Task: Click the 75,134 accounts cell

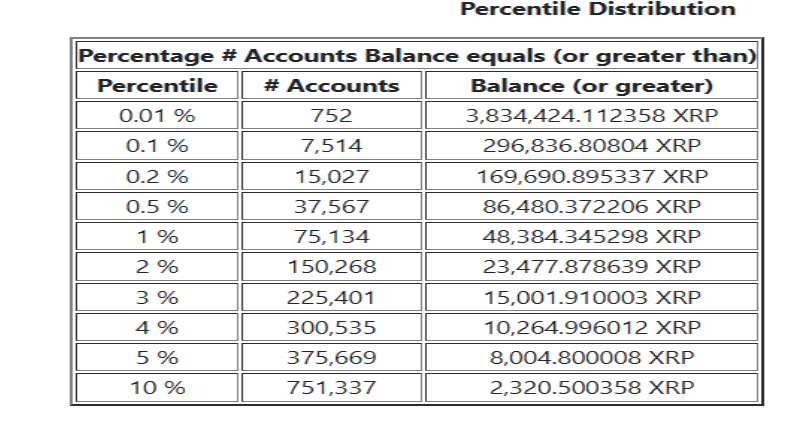Action: coord(331,236)
